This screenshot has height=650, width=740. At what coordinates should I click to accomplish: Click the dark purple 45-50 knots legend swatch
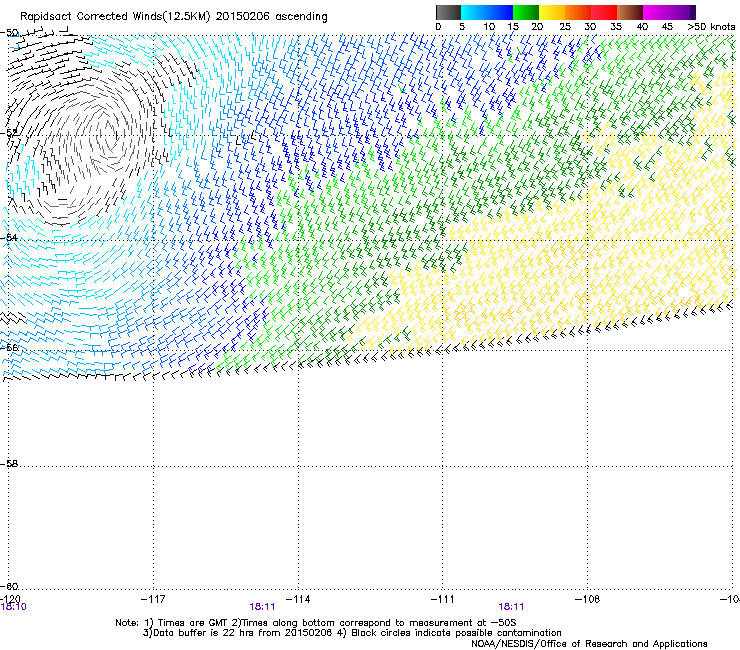[682, 12]
